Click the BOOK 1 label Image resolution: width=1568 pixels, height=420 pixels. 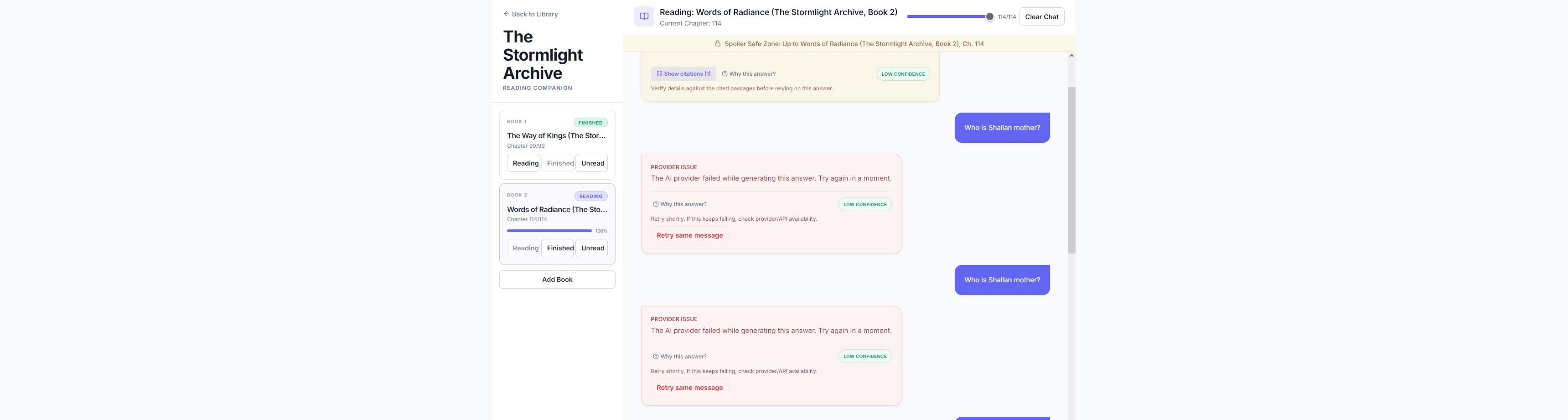click(x=517, y=122)
